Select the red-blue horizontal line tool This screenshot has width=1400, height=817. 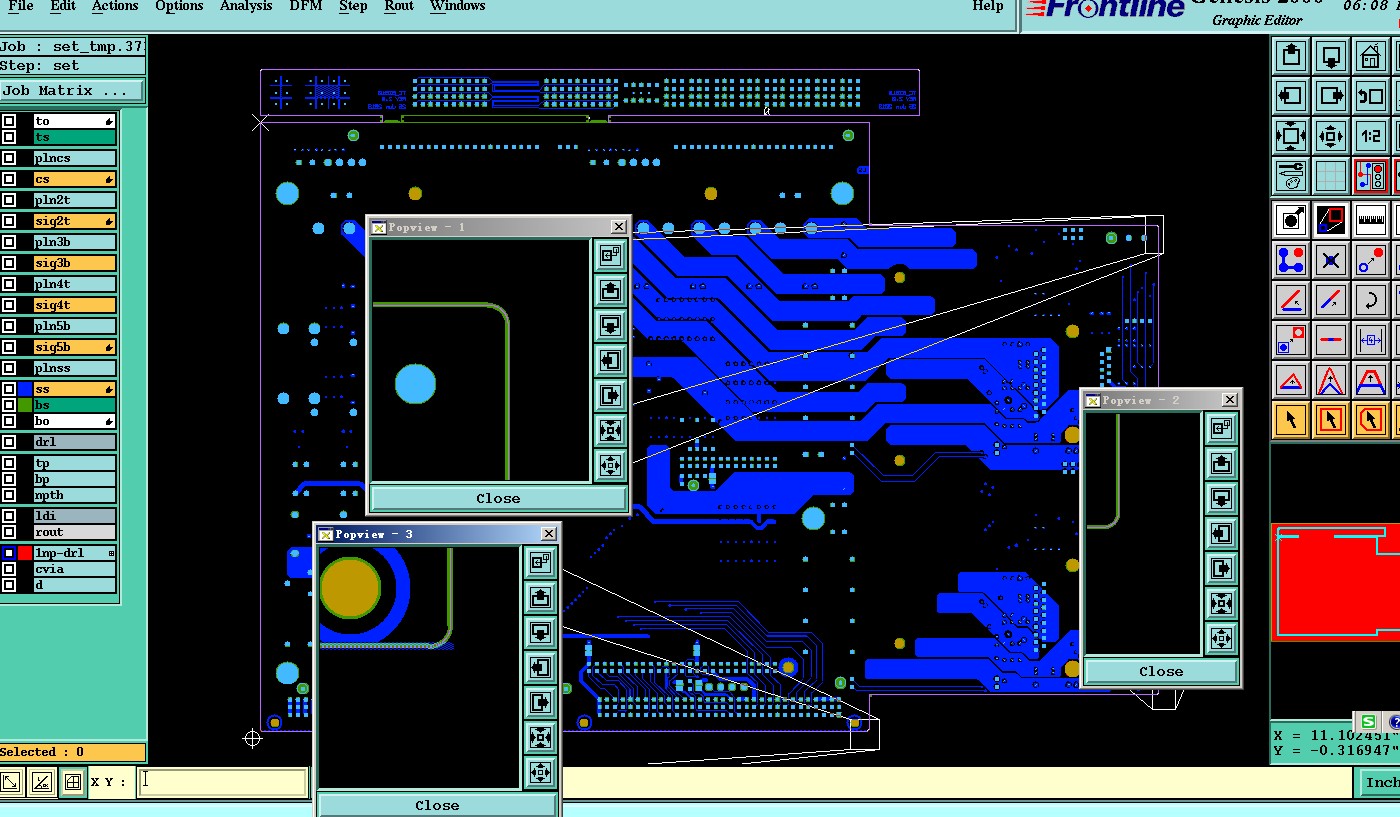click(1331, 340)
